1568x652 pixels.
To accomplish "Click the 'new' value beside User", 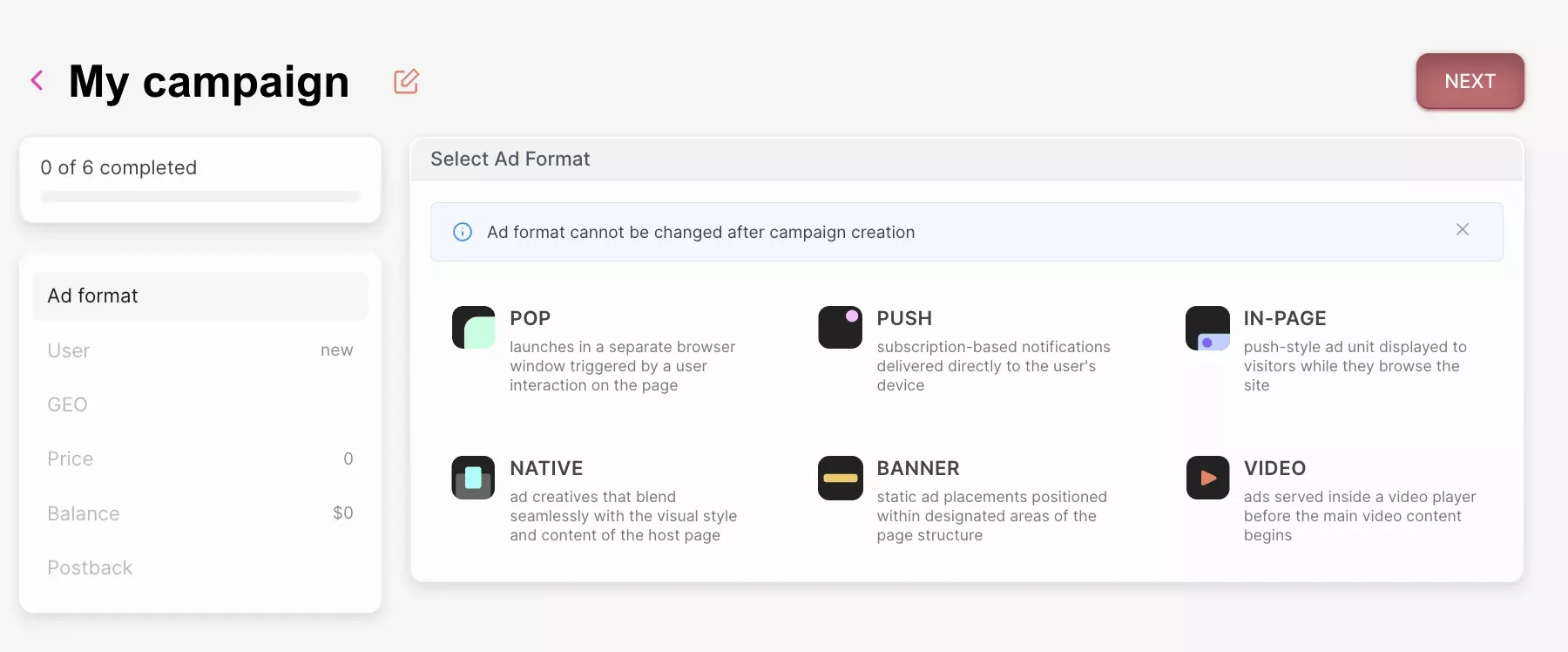I will click(x=336, y=350).
